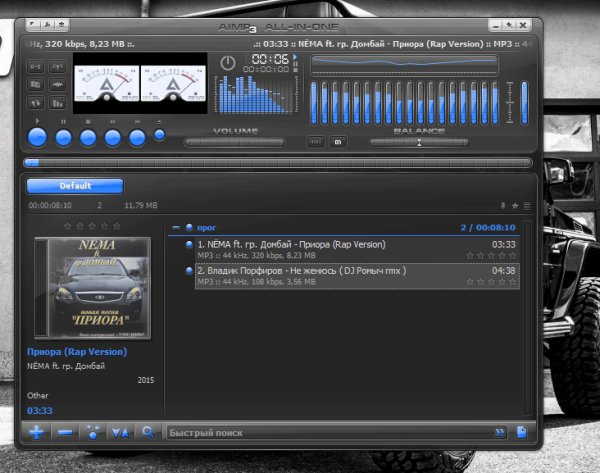Pause the track with the Pause button
Viewport: 600px width, 473px height.
pos(64,138)
